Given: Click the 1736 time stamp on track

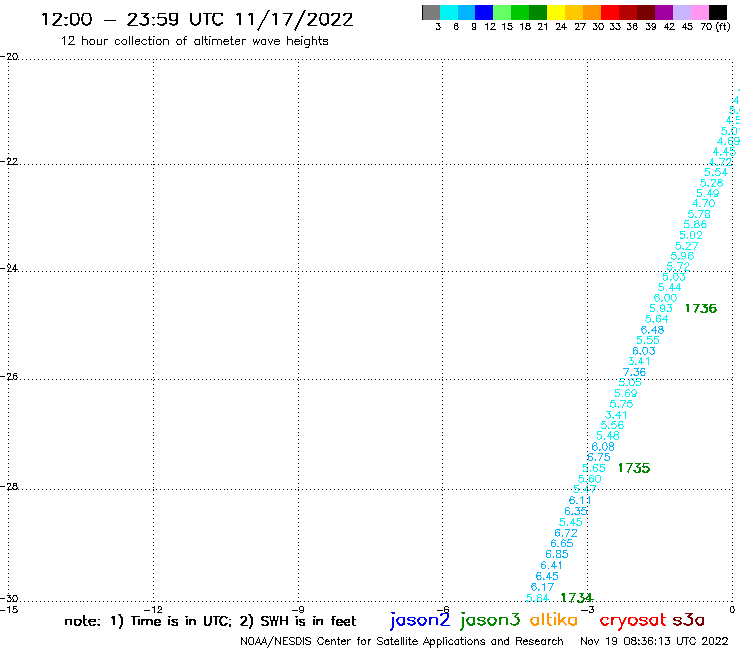Looking at the screenshot, I should pyautogui.click(x=700, y=309).
